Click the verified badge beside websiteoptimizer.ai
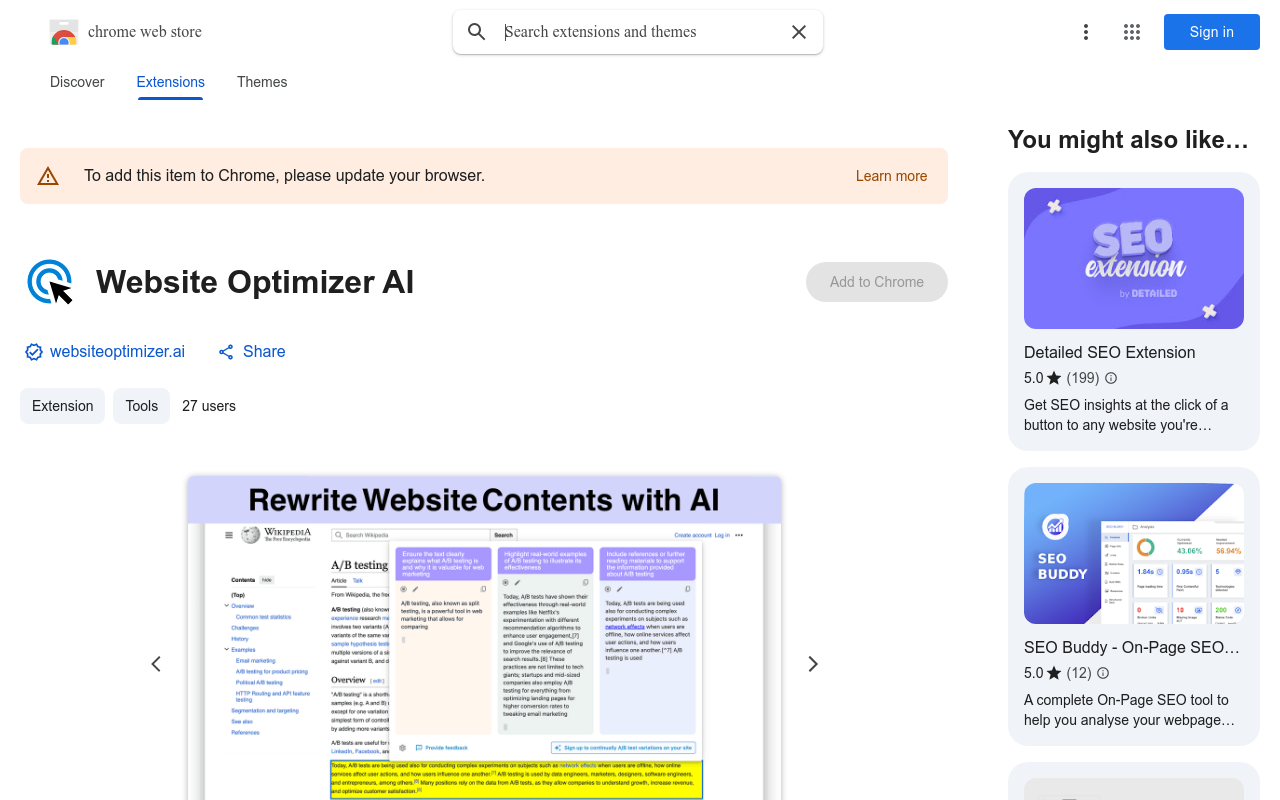The height and width of the screenshot is (800, 1280). tap(34, 352)
